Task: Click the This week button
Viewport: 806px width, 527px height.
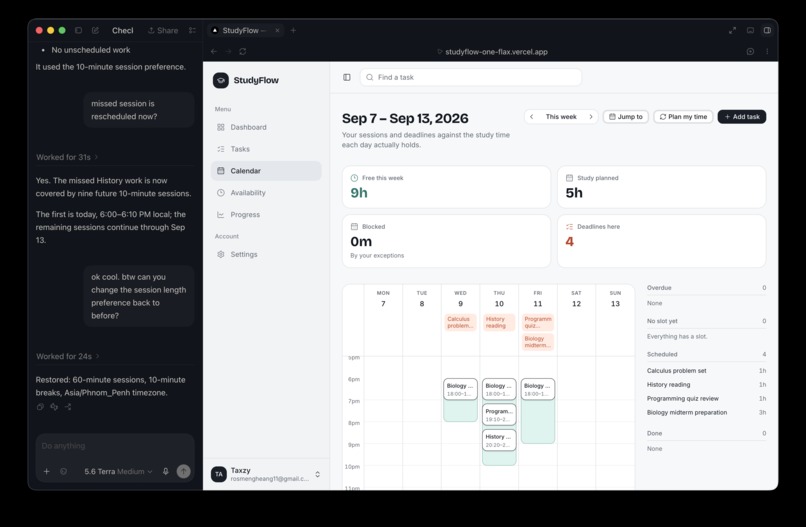Action: 561,117
